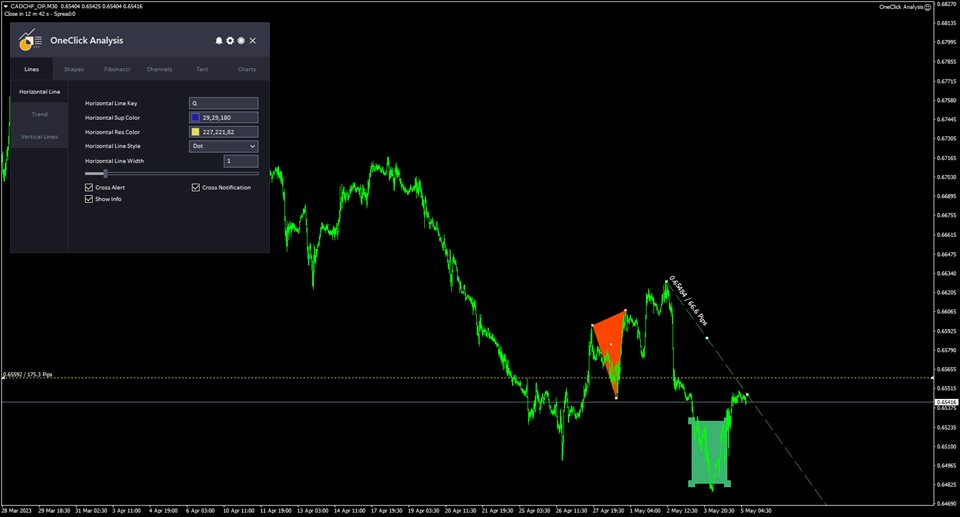Click the CADCHF_OP,M30 symbol title
This screenshot has height=517, width=960.
coord(34,6)
